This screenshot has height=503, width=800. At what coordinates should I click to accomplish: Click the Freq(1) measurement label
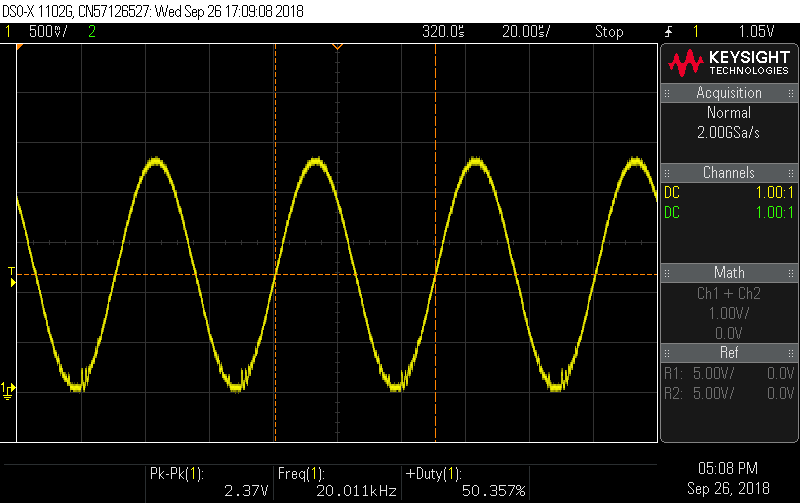pyautogui.click(x=301, y=474)
